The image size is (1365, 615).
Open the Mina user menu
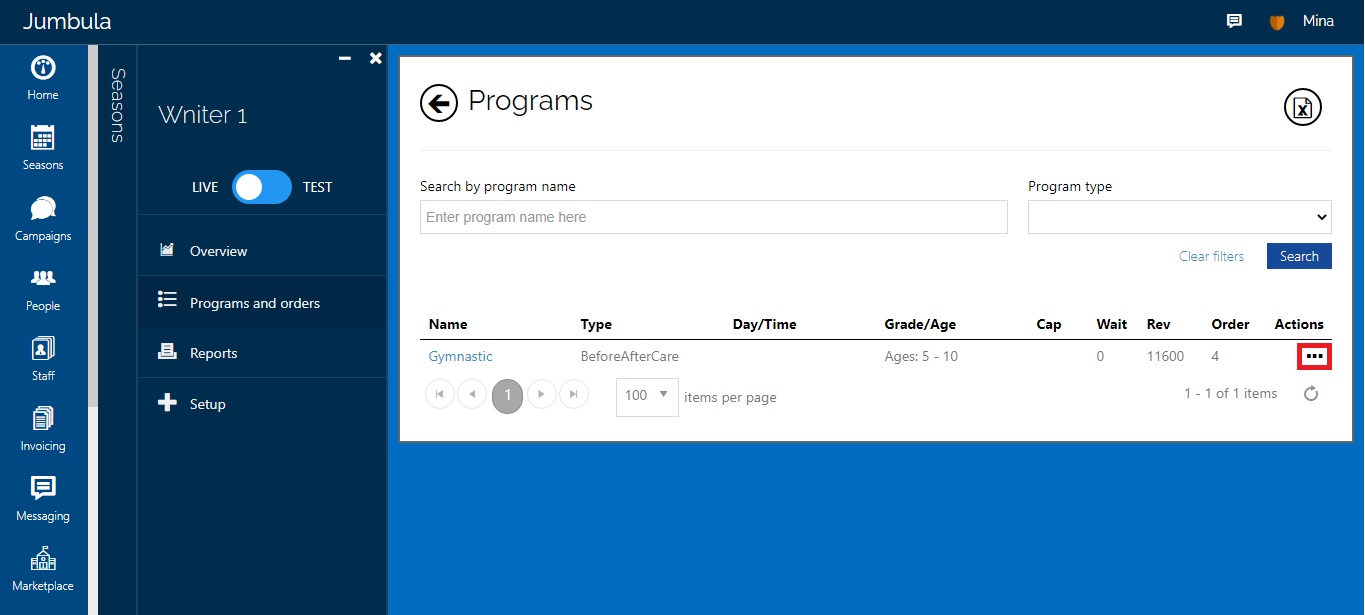pos(1318,21)
